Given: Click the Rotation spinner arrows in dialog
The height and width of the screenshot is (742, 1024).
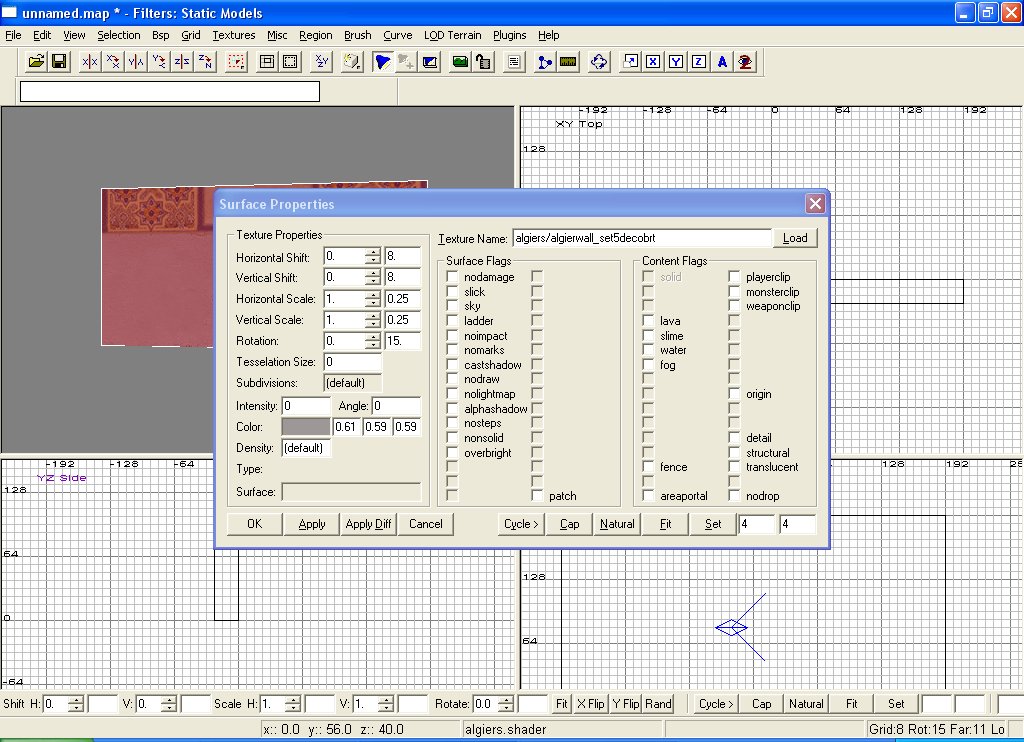Looking at the screenshot, I should (x=372, y=341).
